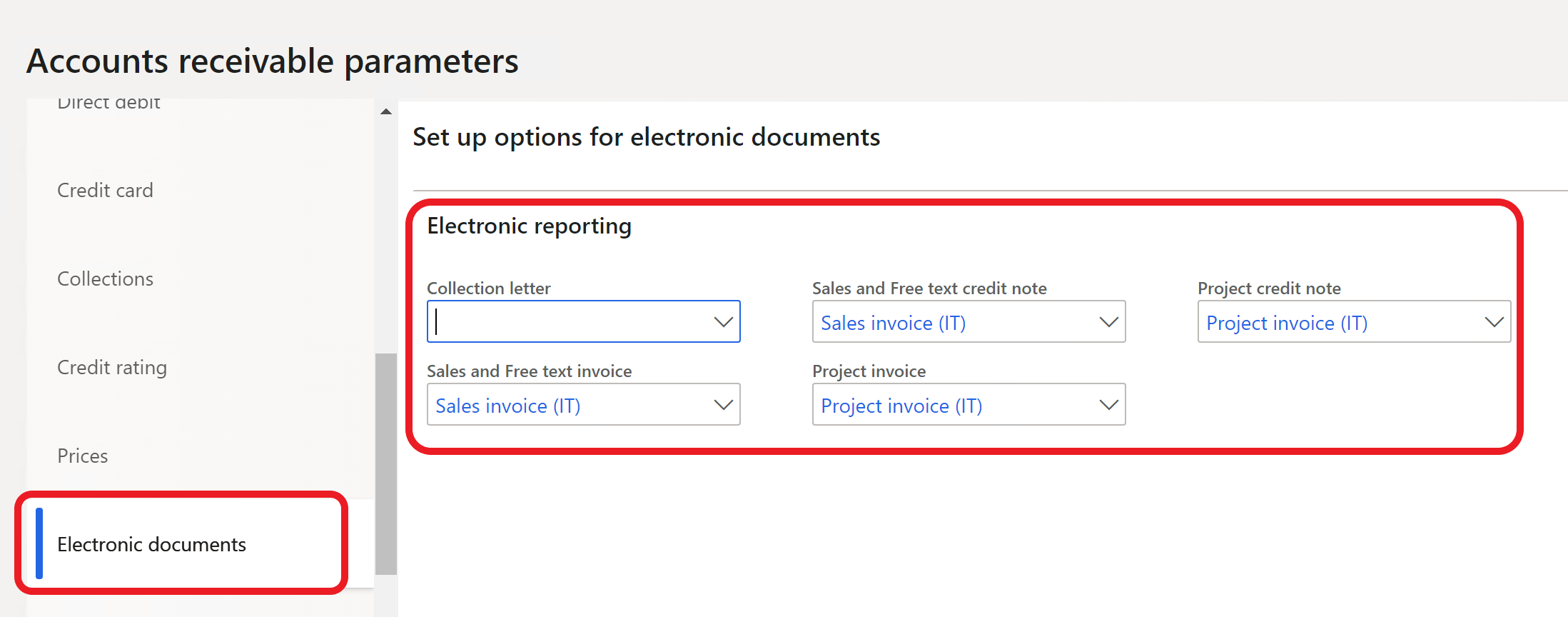Click the scroll up arrow in sidebar
The image size is (1568, 617).
[x=386, y=111]
